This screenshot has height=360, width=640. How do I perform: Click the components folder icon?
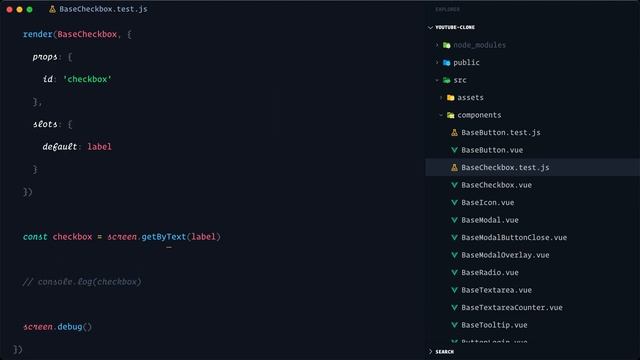coord(451,115)
